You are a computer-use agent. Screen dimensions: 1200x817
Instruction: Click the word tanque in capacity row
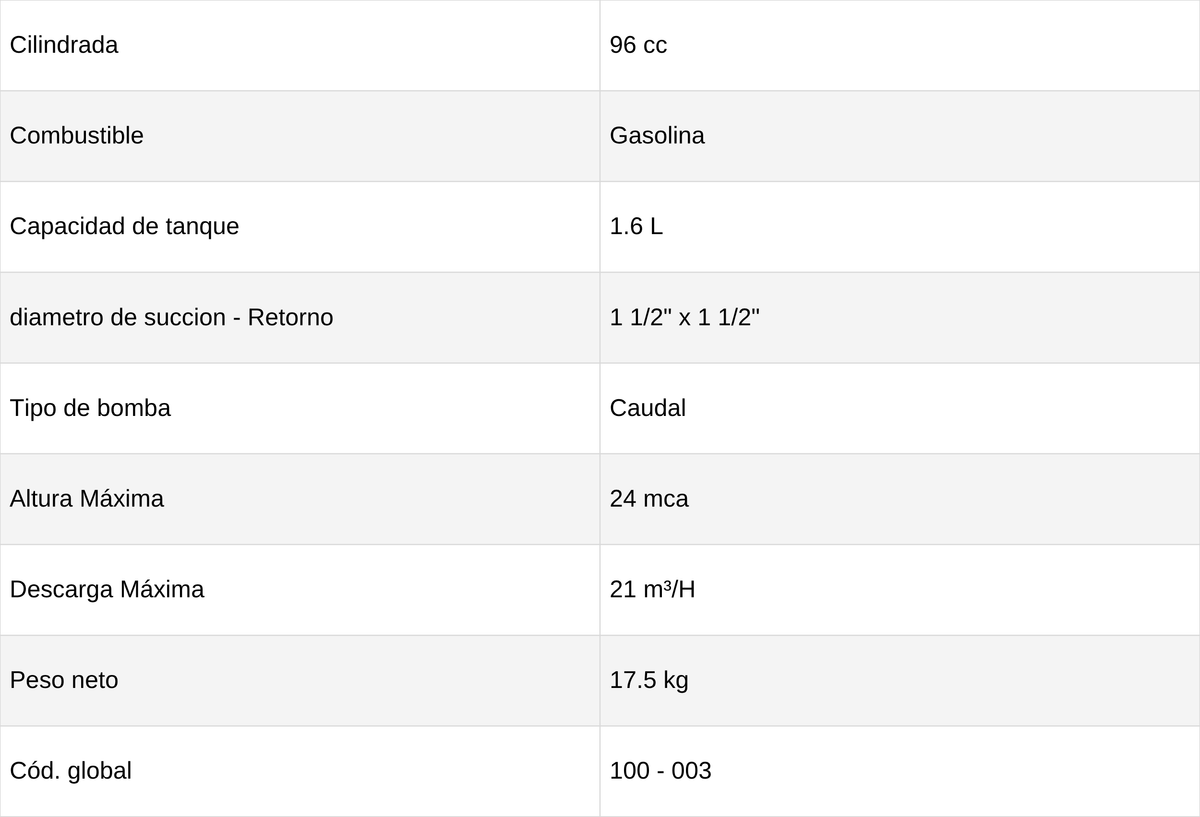(x=206, y=227)
